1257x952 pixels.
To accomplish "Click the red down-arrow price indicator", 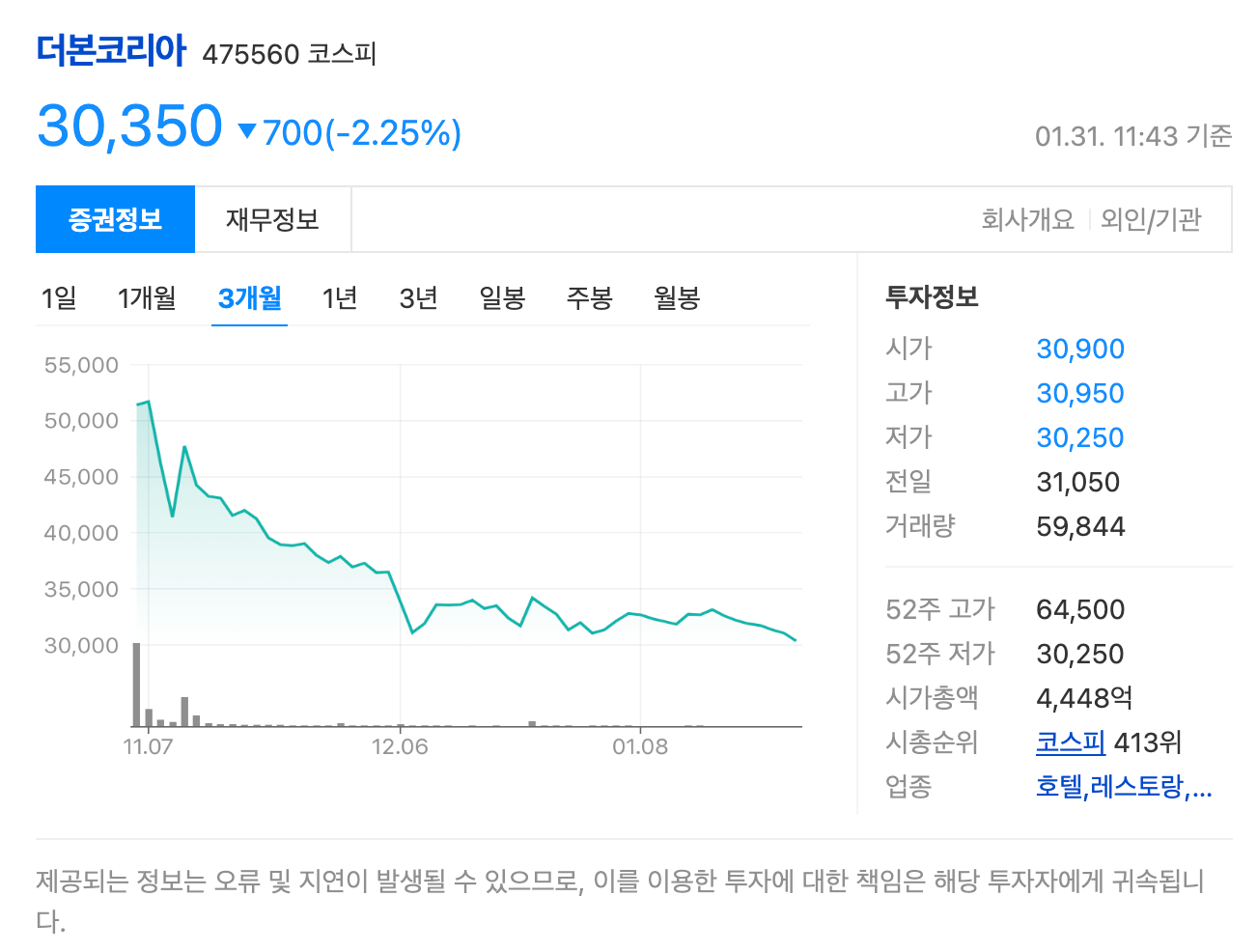I will click(x=248, y=131).
